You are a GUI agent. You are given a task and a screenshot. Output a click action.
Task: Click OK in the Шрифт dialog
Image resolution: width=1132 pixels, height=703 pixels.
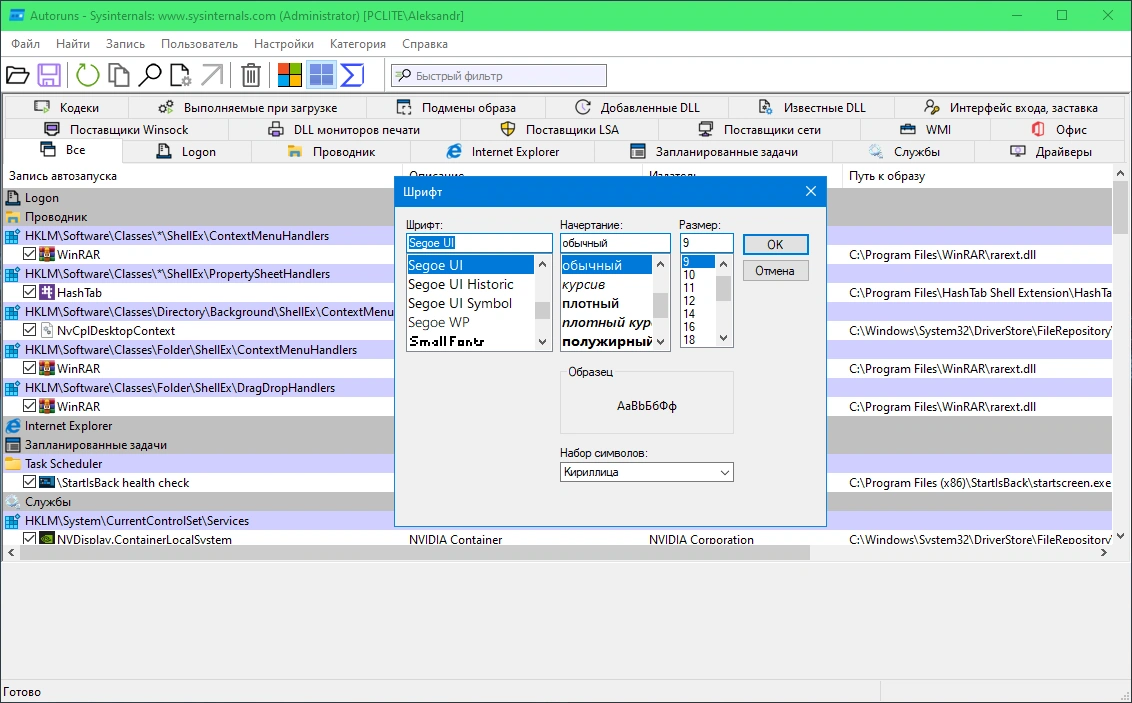coord(775,245)
